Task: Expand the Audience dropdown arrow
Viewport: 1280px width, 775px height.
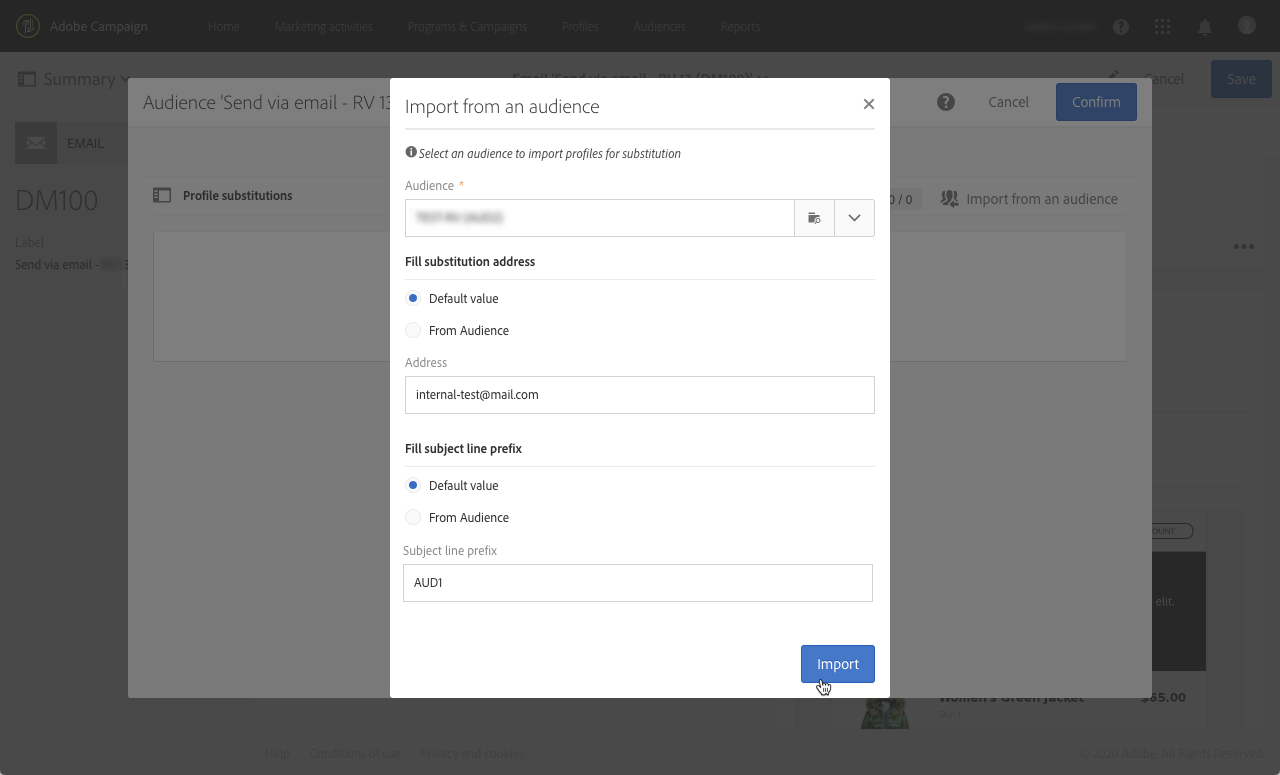Action: [854, 218]
